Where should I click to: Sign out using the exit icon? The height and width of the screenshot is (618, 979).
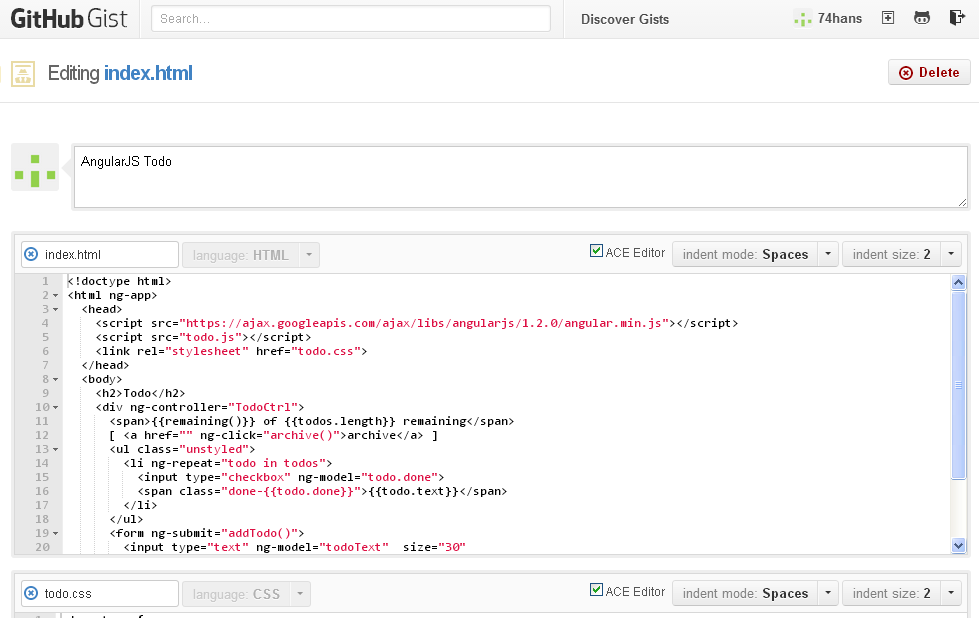(957, 17)
